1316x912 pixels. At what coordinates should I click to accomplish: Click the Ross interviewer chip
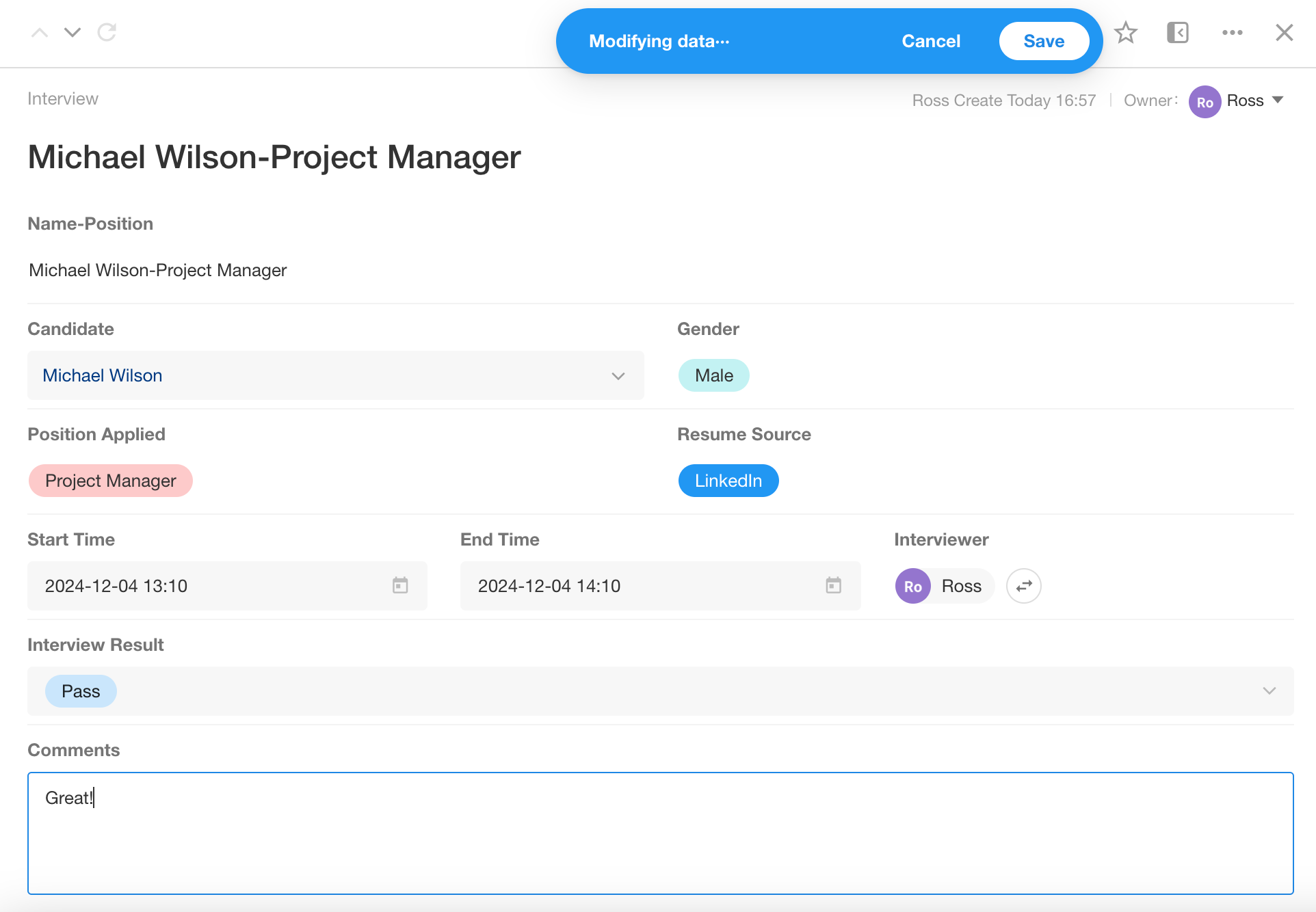coord(945,586)
